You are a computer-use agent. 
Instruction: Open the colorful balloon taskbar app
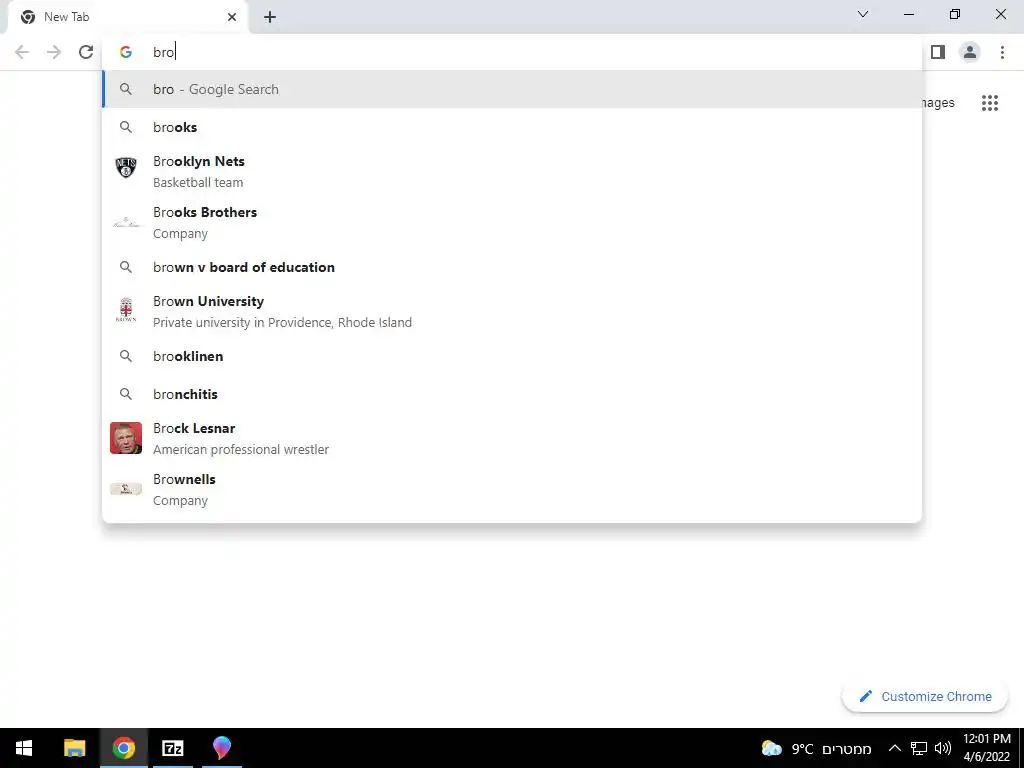222,748
